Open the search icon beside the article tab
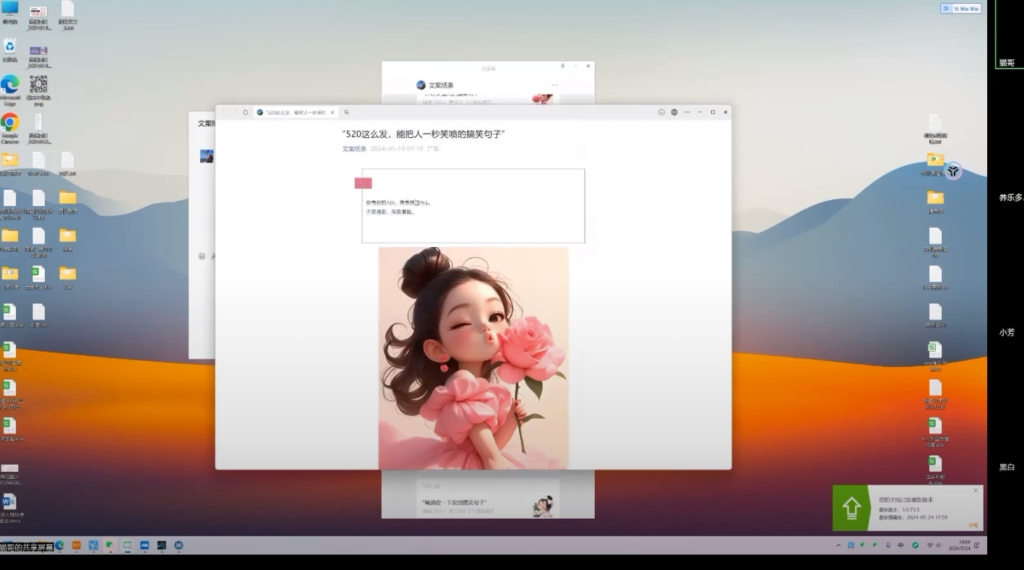 pos(346,112)
